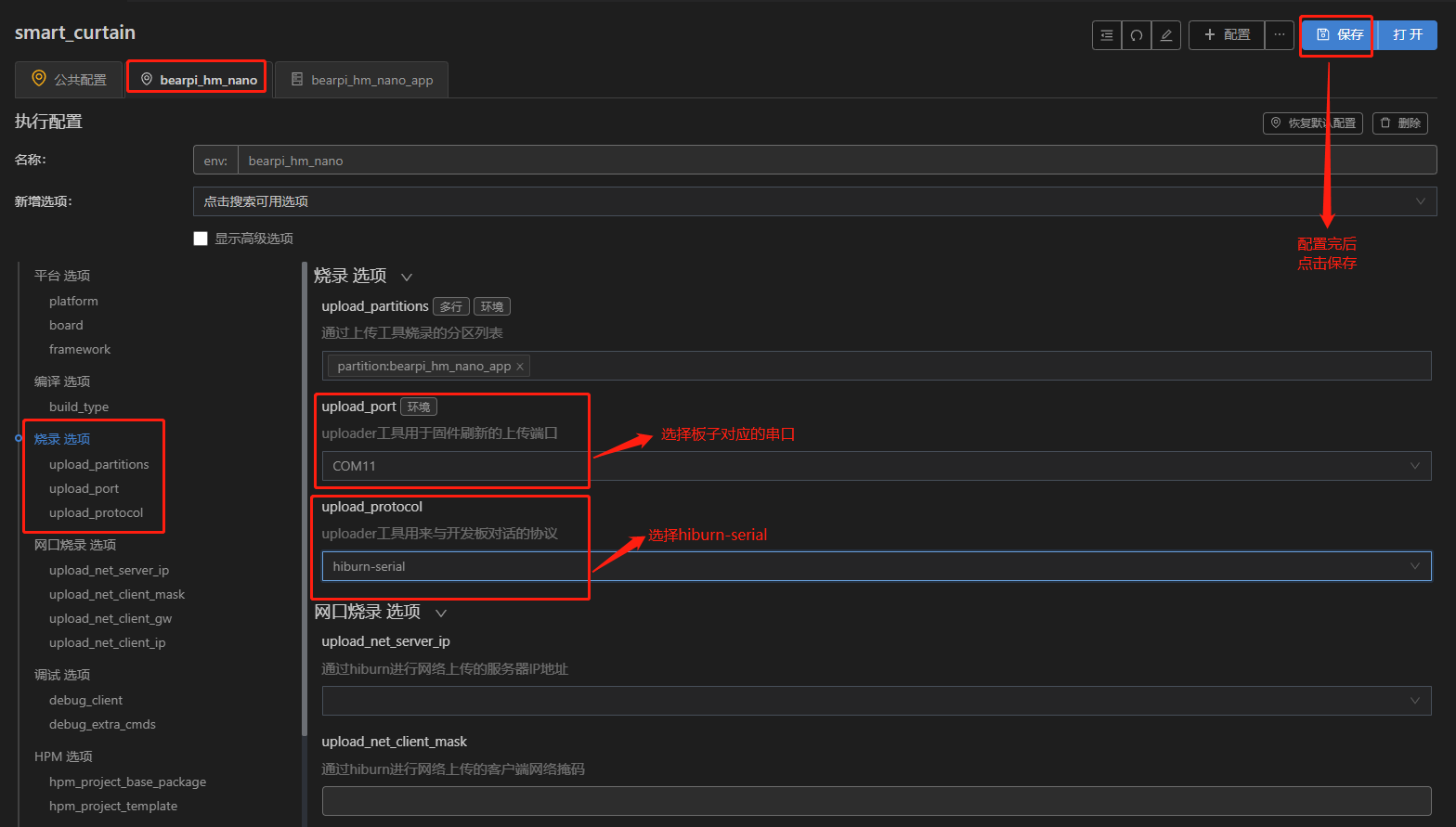Click the 多行 badge beside upload_partitions

click(x=451, y=306)
